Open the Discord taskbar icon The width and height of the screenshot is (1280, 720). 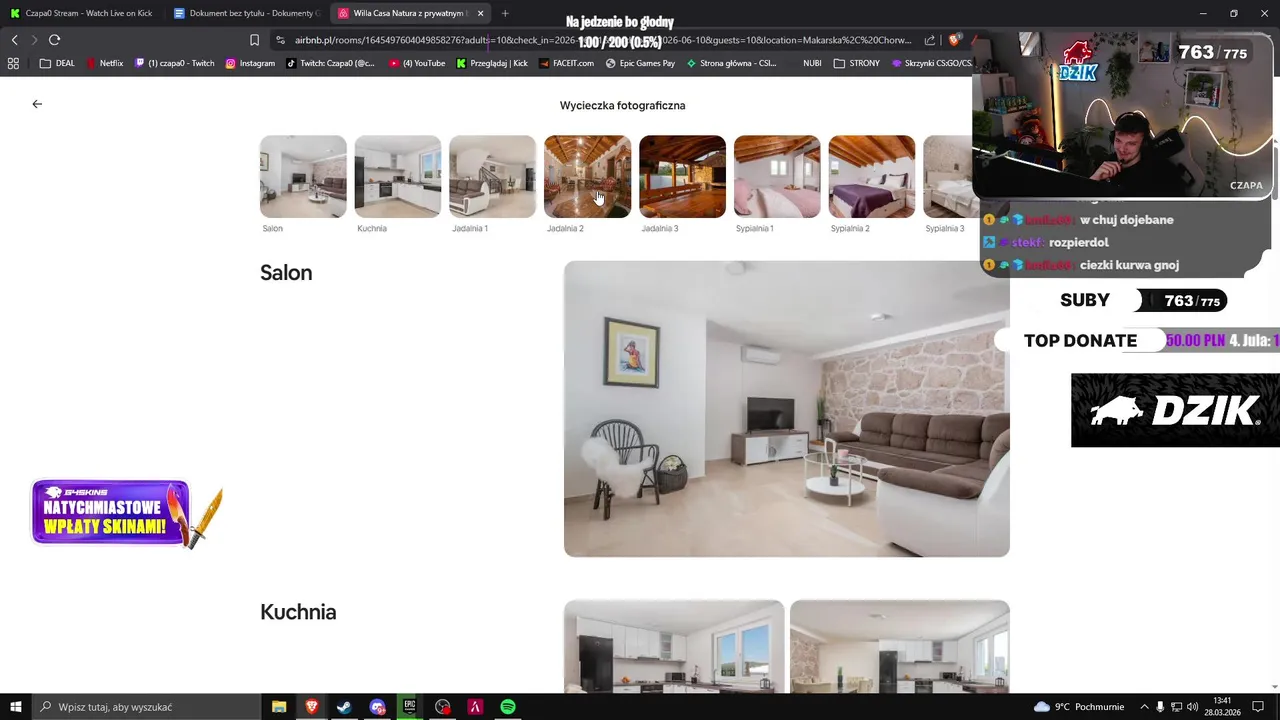[377, 707]
